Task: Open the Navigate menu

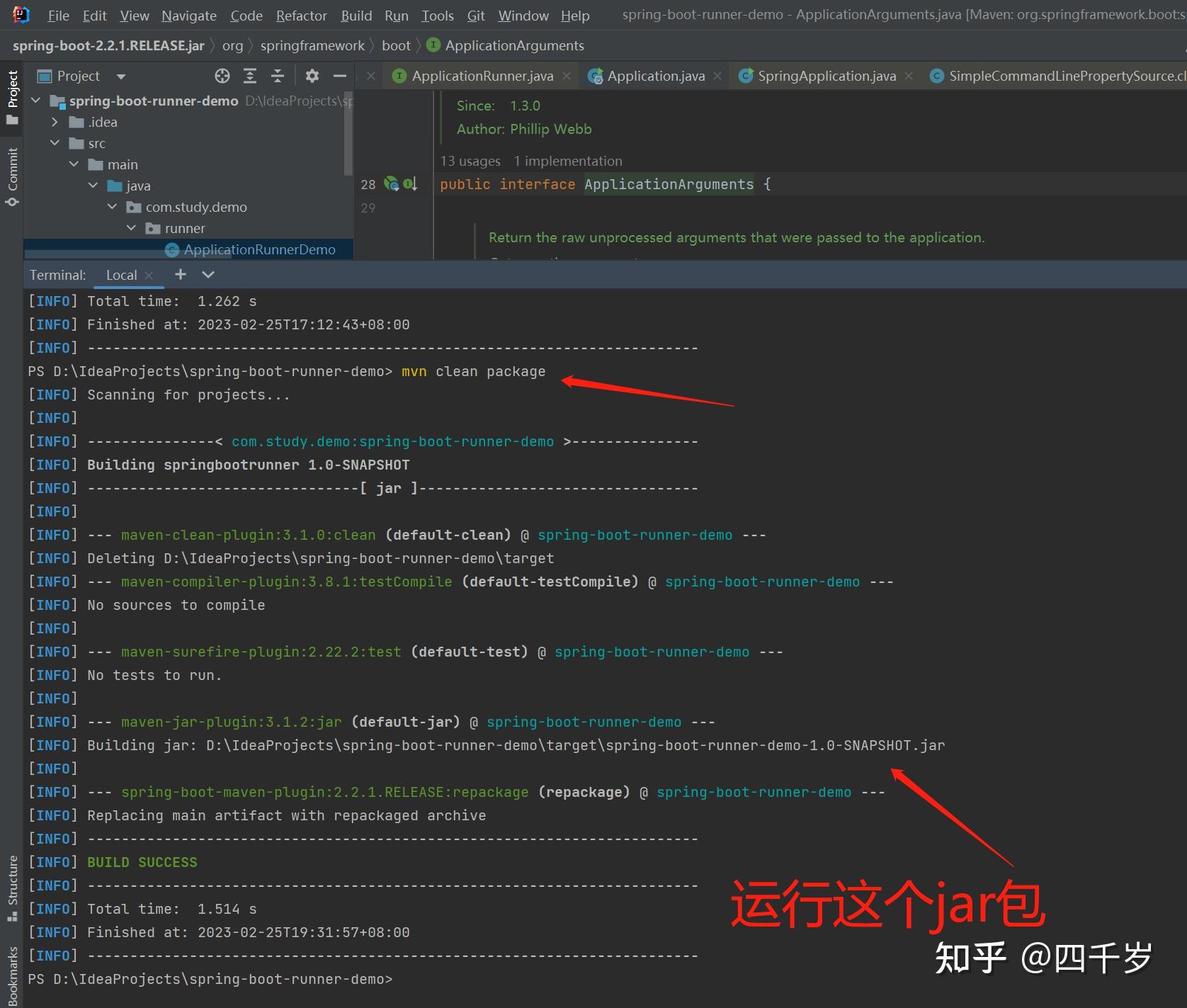Action: 189,16
